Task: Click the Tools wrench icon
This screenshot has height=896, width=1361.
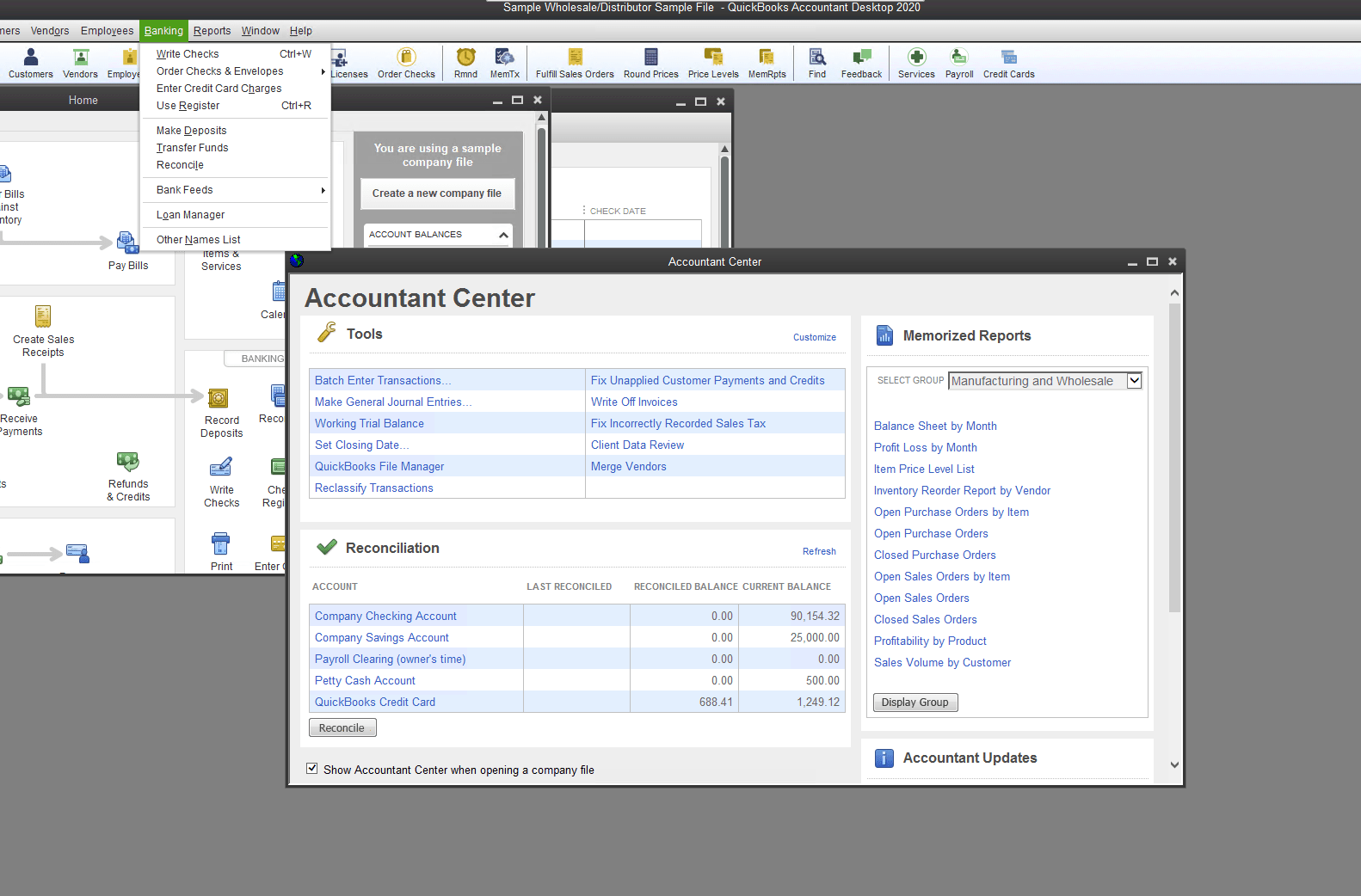Action: [327, 333]
